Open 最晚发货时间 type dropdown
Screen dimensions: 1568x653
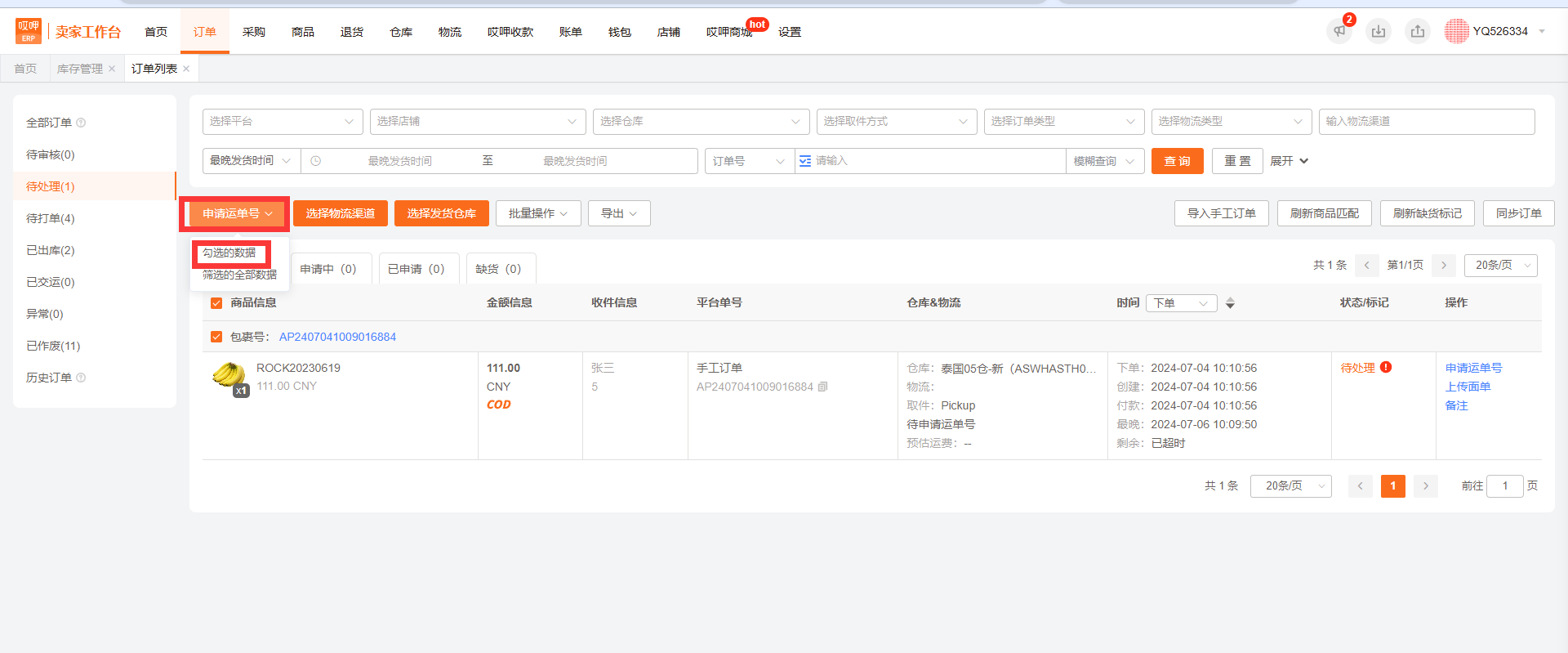click(x=252, y=161)
